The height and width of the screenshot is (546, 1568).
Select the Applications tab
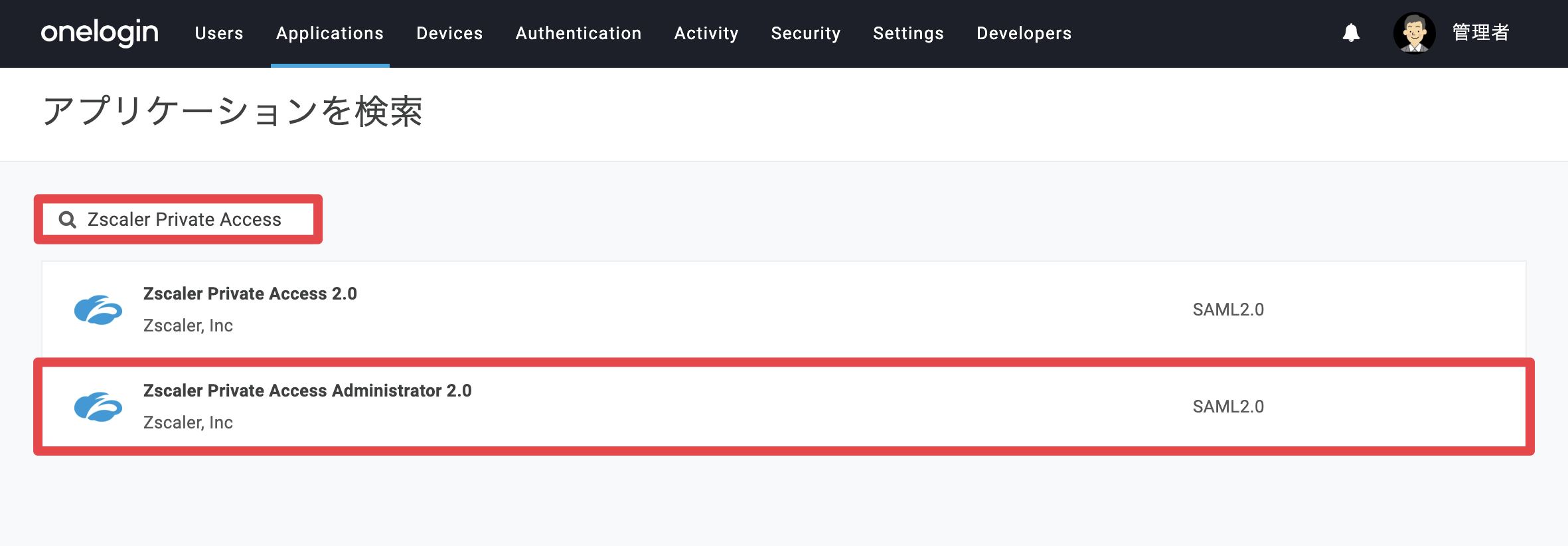[330, 33]
